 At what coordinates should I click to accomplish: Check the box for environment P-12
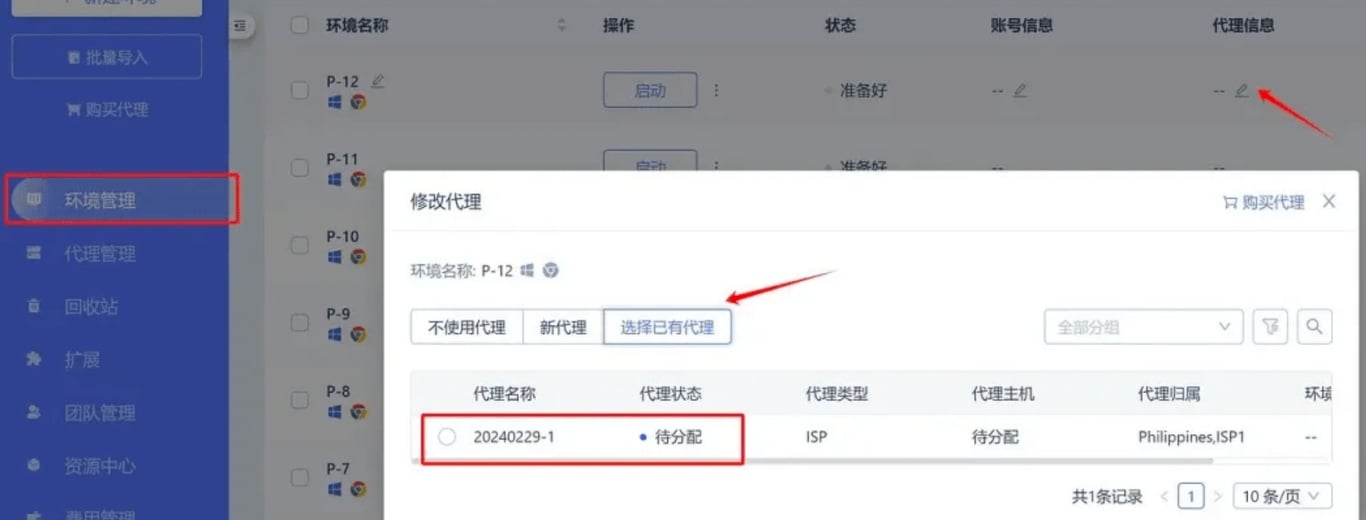(300, 90)
